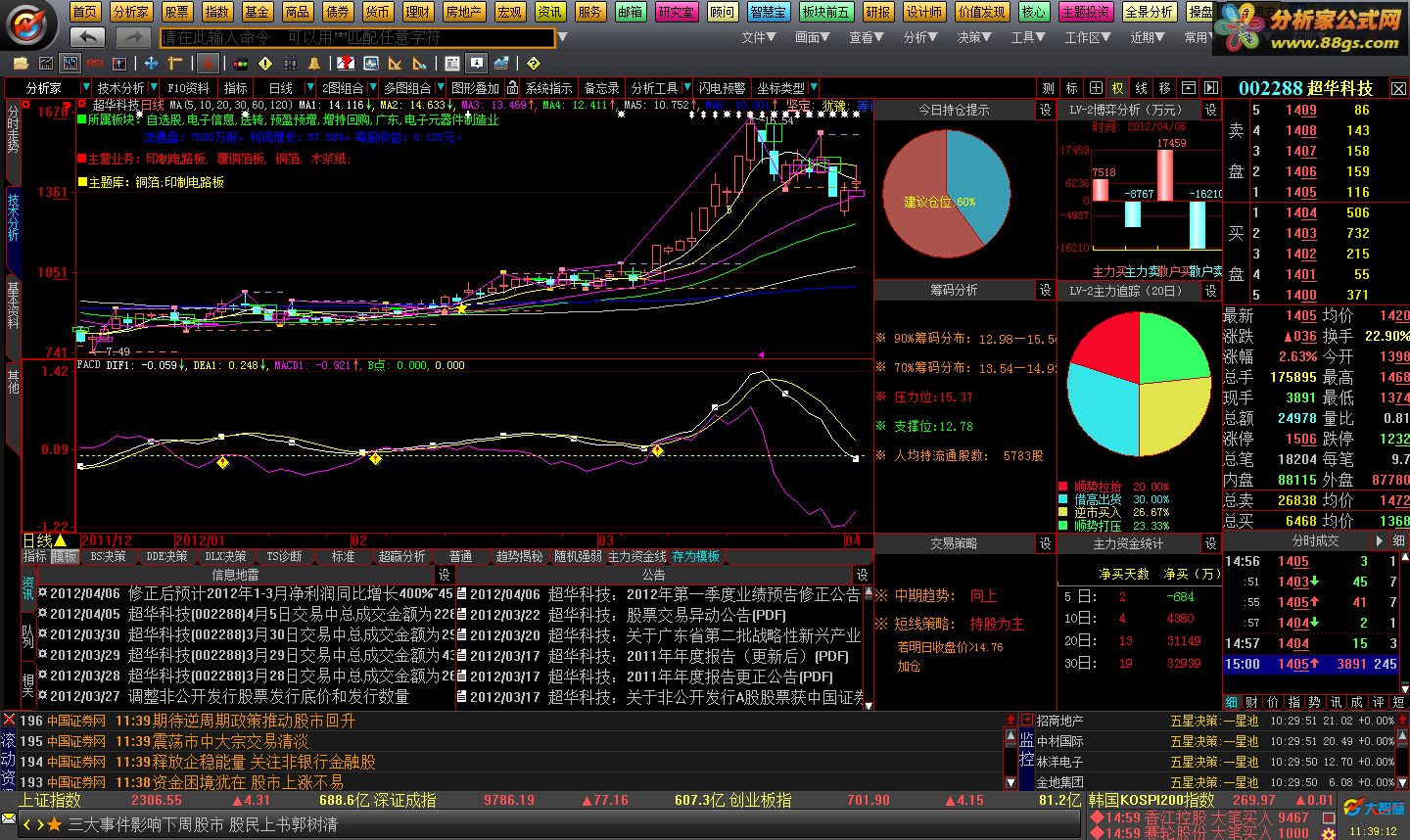
Task: Click the traffic light signal icon
Action: tap(240, 63)
